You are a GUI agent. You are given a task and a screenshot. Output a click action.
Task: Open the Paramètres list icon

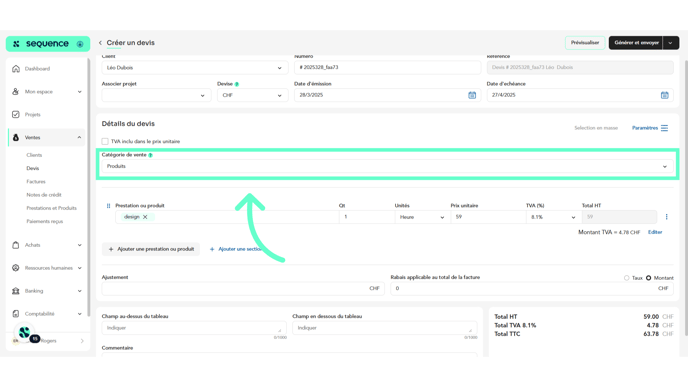pos(664,128)
